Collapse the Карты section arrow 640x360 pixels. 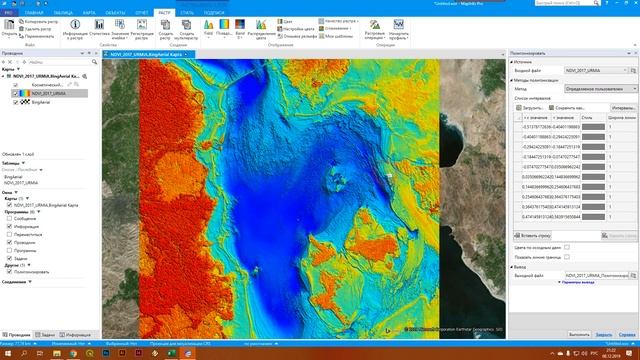click(x=18, y=69)
